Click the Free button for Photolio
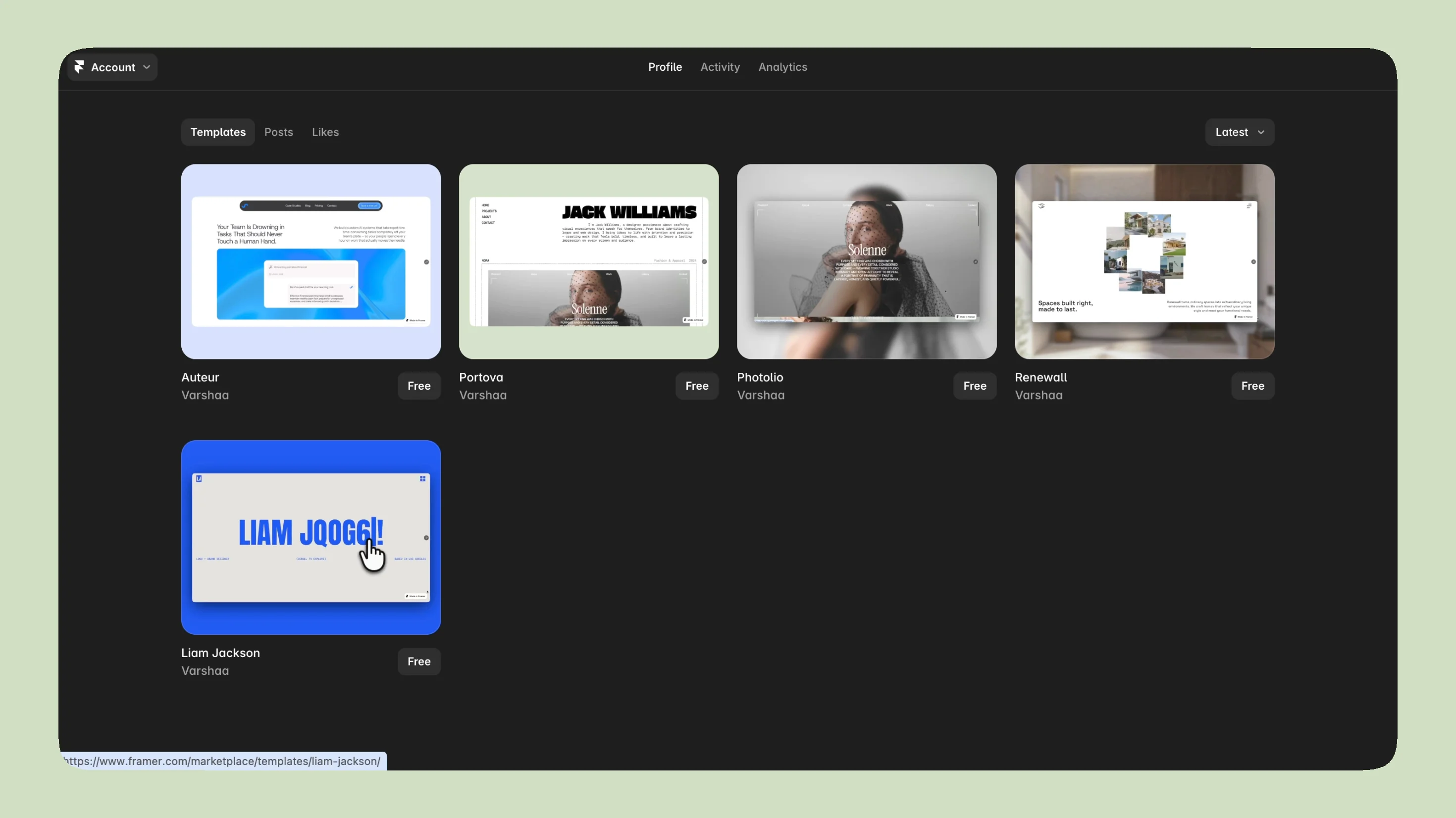 point(975,386)
